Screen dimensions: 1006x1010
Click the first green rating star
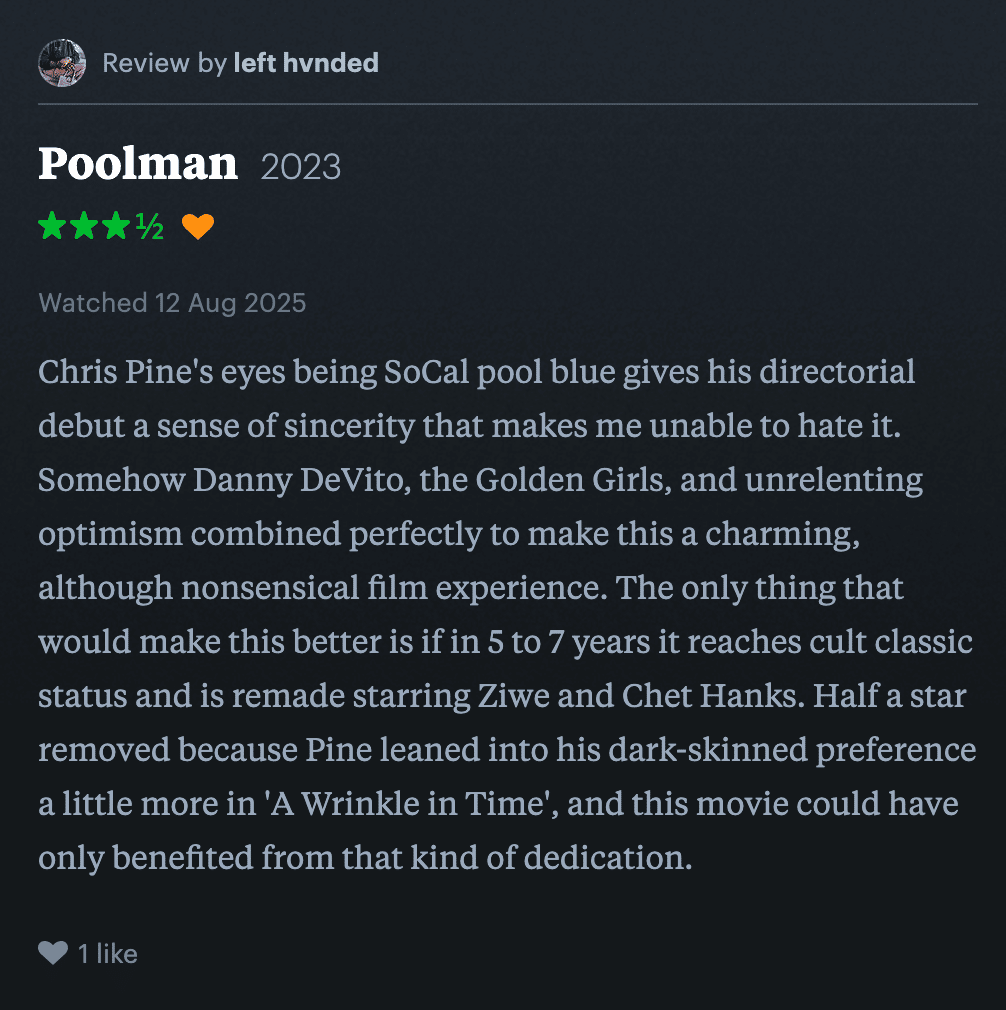[x=53, y=227]
